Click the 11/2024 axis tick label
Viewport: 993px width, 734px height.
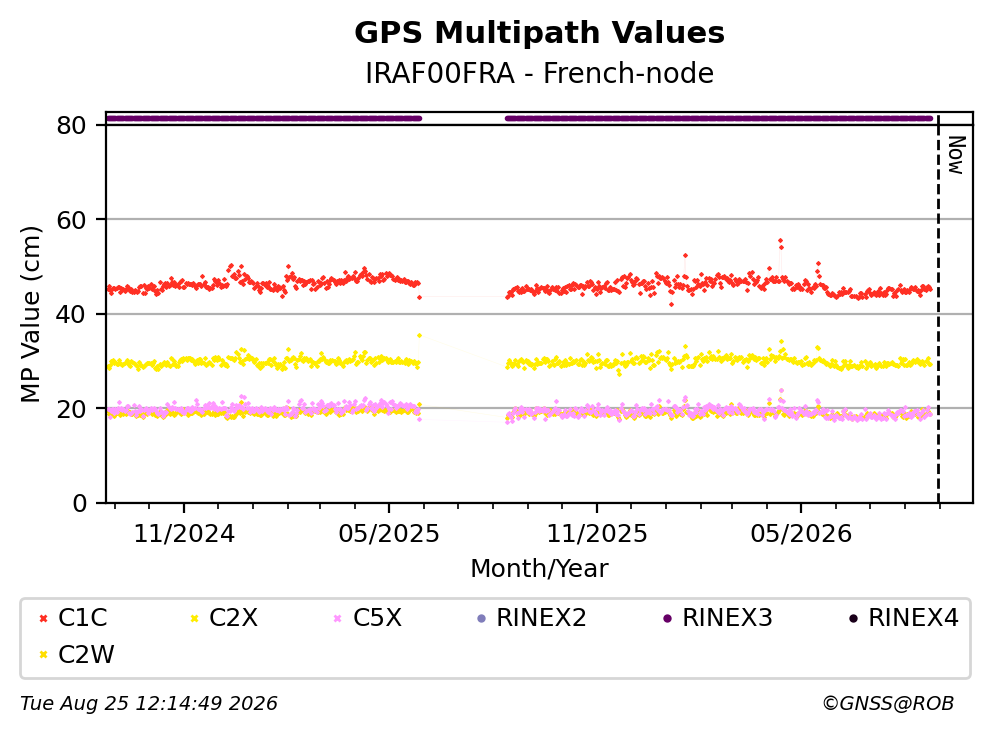coord(184,534)
